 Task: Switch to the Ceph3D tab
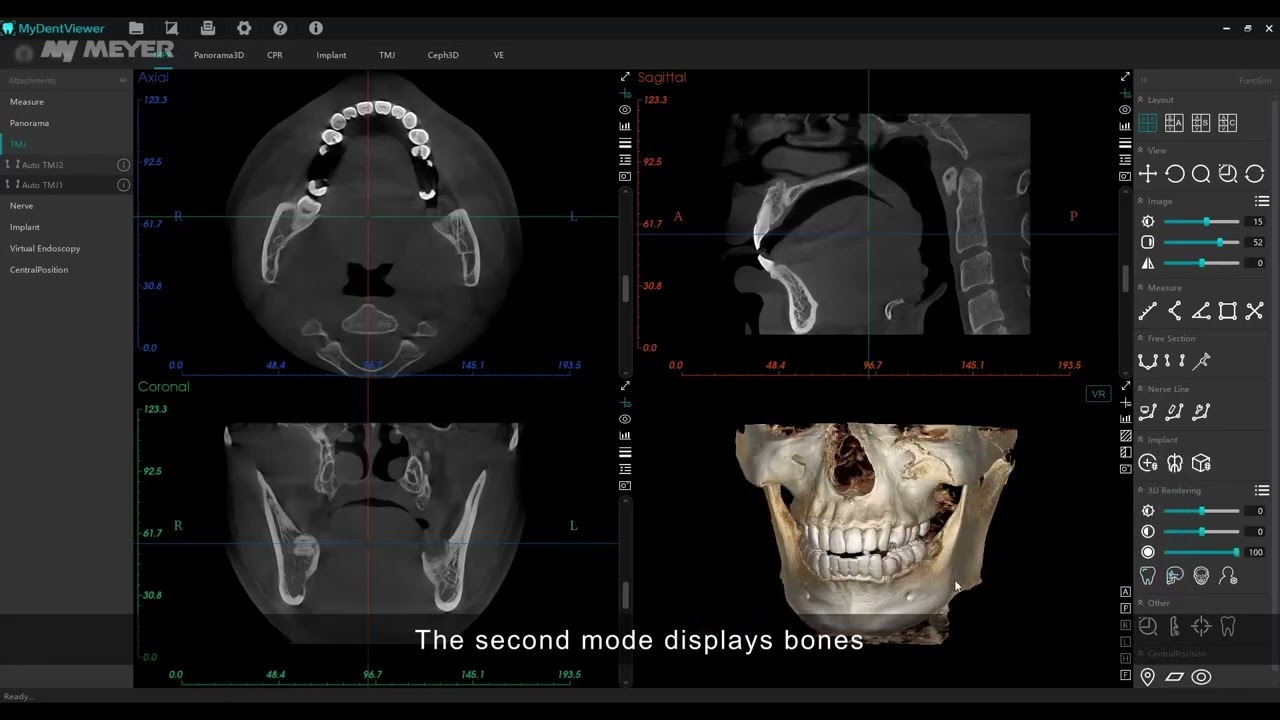(x=443, y=55)
